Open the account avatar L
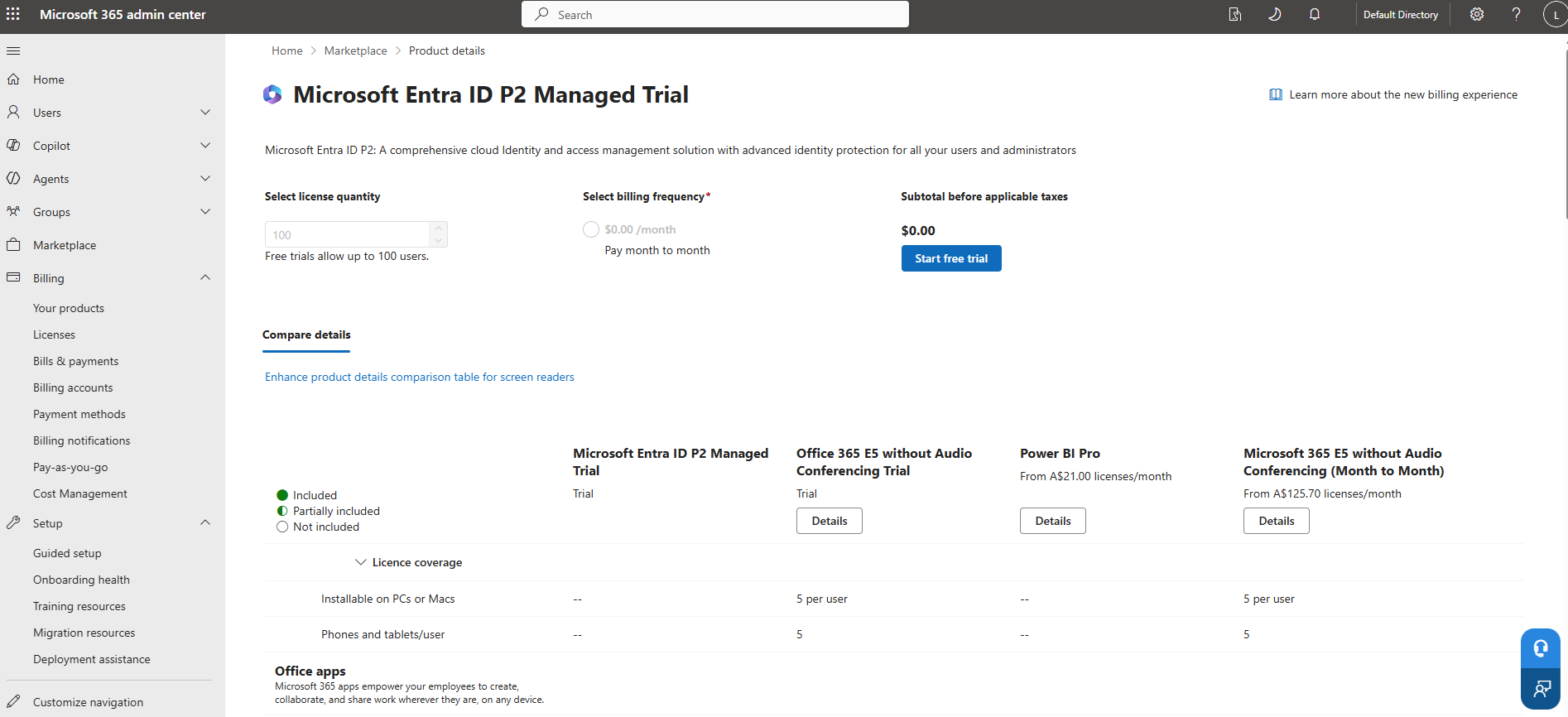This screenshot has width=1568, height=717. pos(1556,15)
